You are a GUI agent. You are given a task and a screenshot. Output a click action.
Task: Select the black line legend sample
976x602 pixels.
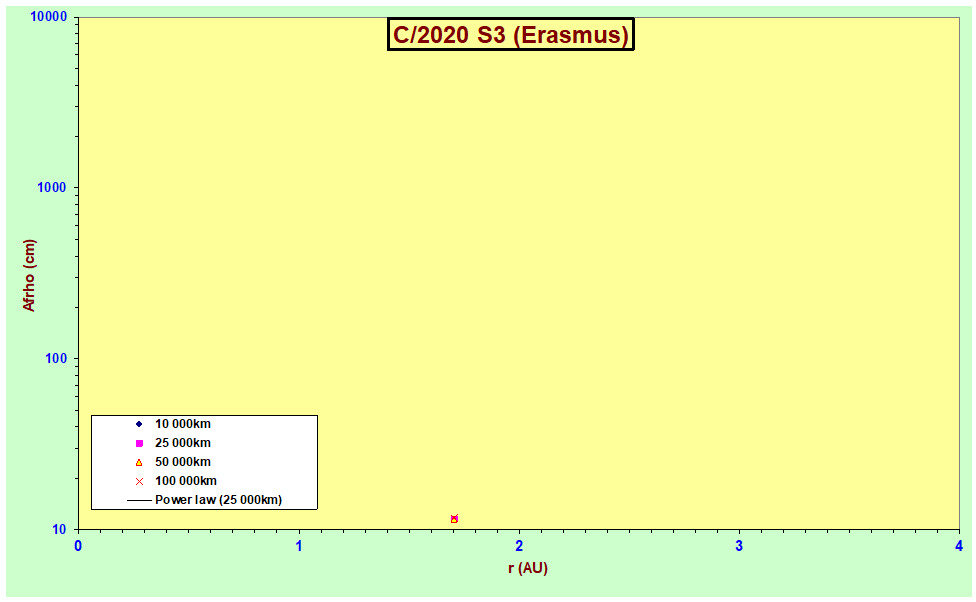coord(139,501)
